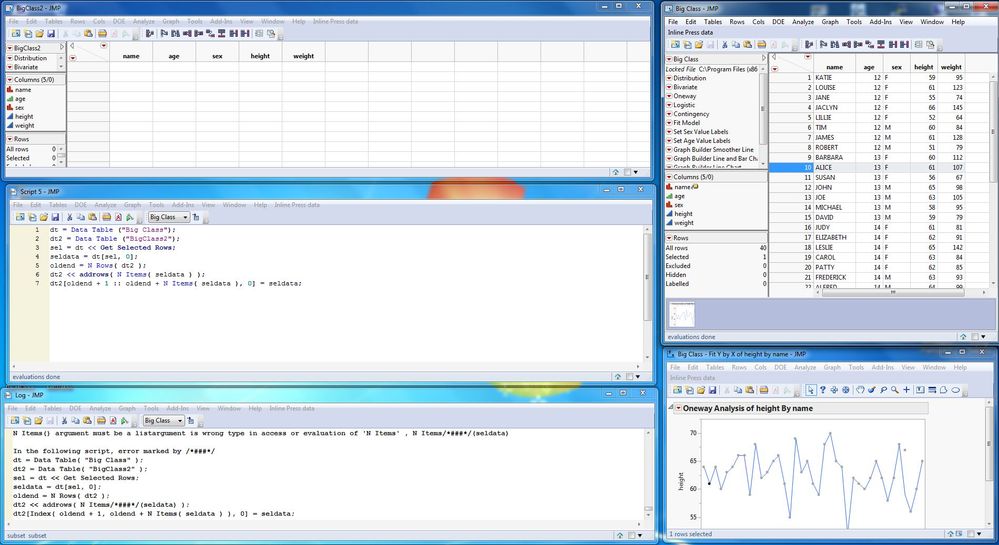Pick the grabber hand tool

pyautogui.click(x=860, y=390)
